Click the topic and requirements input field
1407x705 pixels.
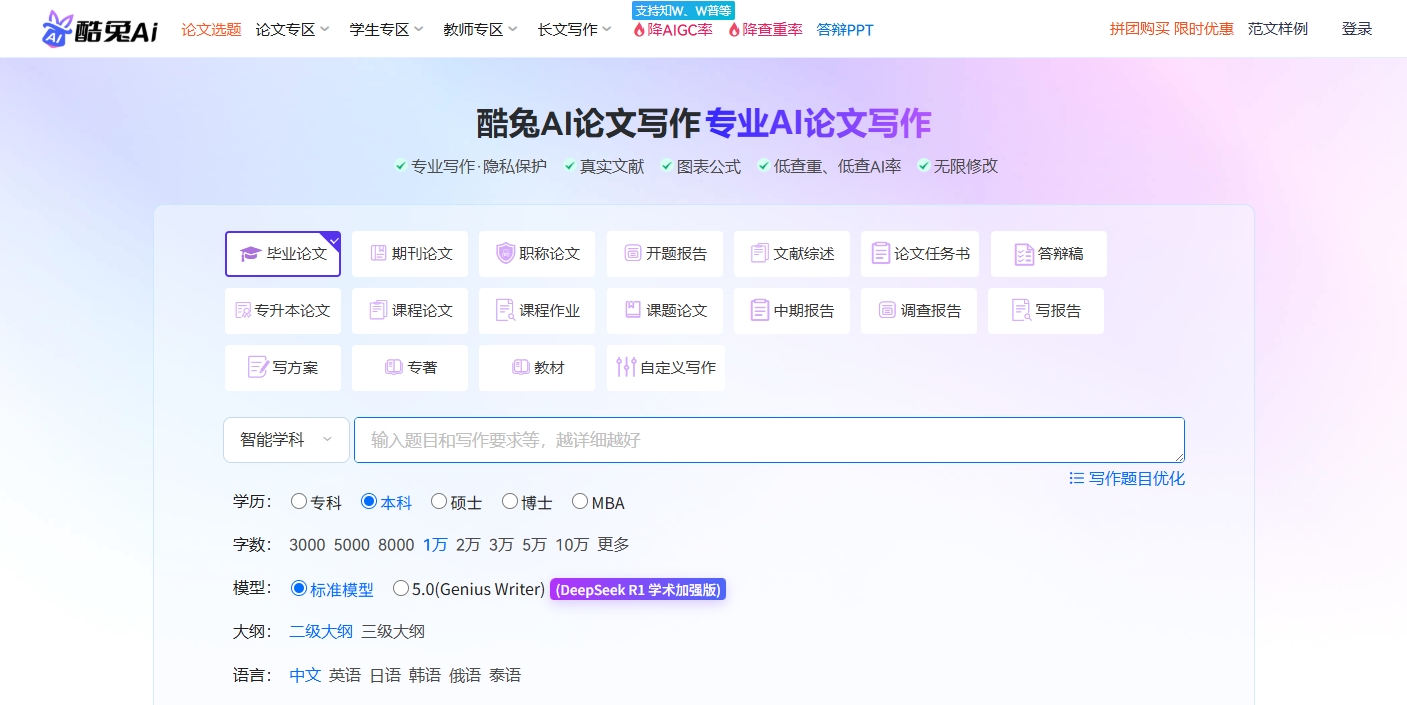[769, 440]
